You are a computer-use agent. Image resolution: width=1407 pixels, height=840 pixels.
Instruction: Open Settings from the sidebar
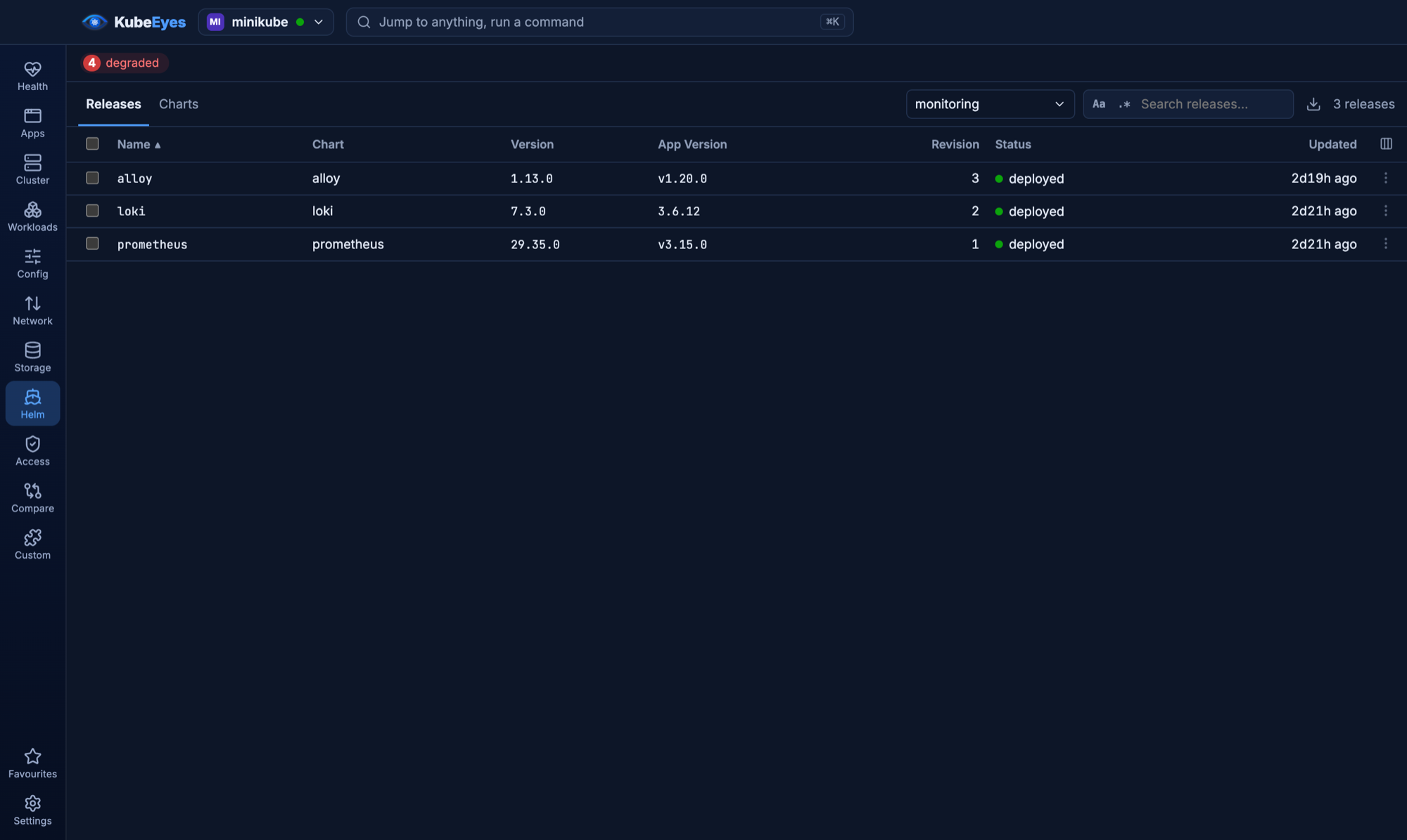coord(32,810)
